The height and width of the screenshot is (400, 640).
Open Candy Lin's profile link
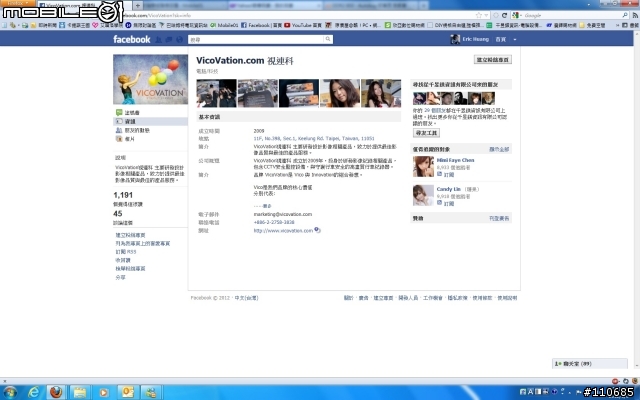coord(449,189)
